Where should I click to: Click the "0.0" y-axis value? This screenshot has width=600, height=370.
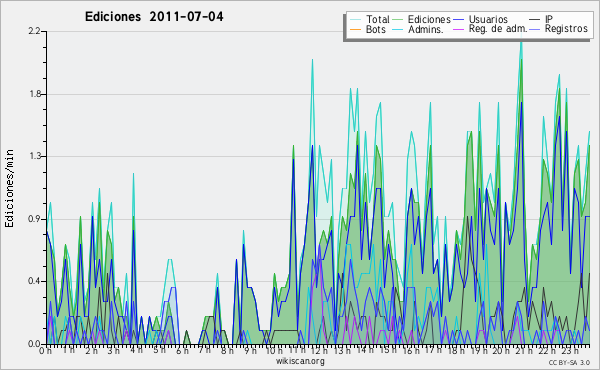[x=34, y=344]
